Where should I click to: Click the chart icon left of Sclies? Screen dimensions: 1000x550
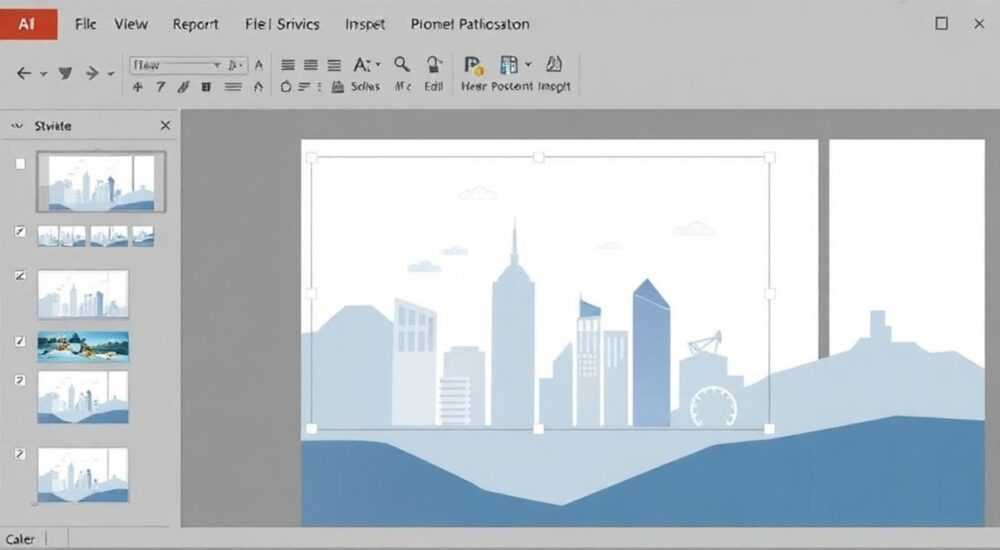[x=337, y=87]
